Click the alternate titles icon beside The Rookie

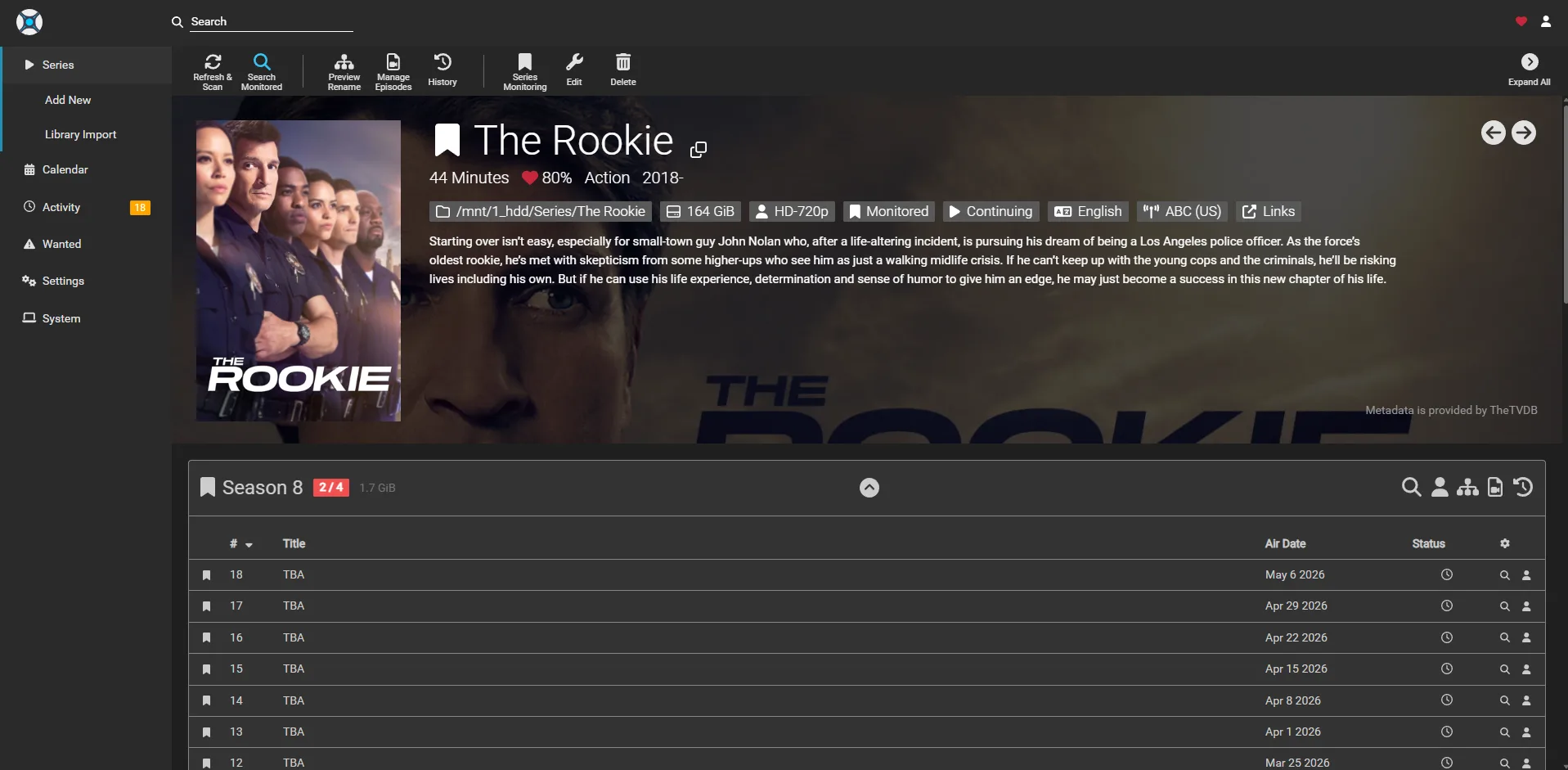tap(699, 149)
